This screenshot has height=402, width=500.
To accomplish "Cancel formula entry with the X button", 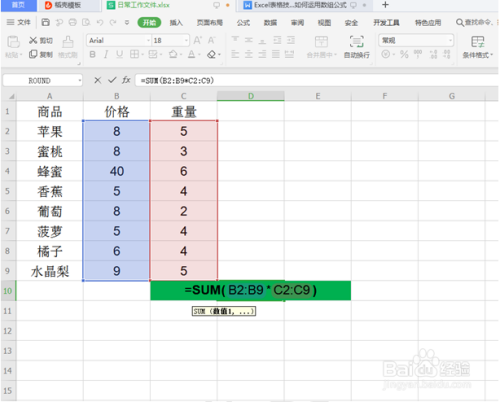I will point(97,80).
